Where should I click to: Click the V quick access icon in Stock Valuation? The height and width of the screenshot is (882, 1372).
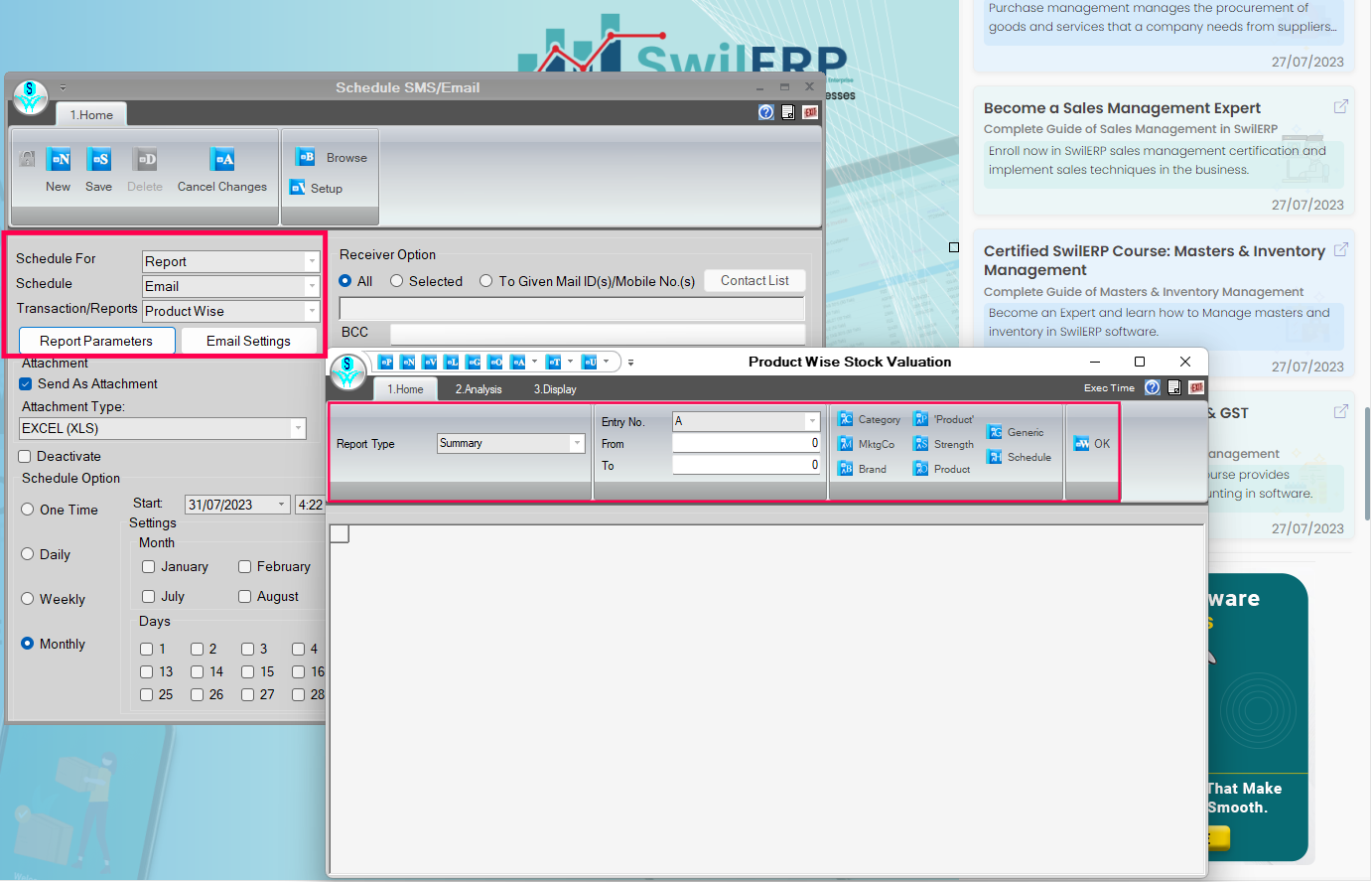pyautogui.click(x=429, y=362)
